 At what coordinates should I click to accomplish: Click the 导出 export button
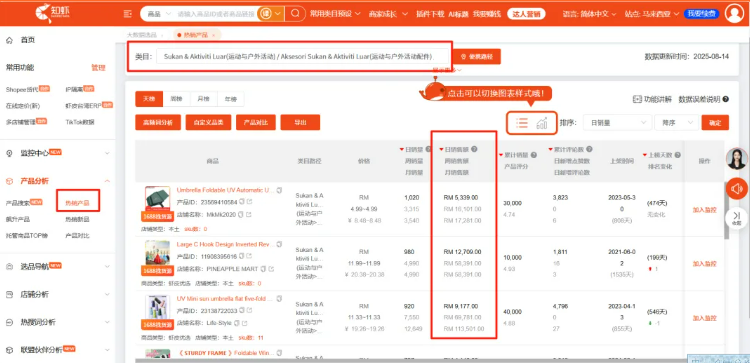pyautogui.click(x=300, y=122)
